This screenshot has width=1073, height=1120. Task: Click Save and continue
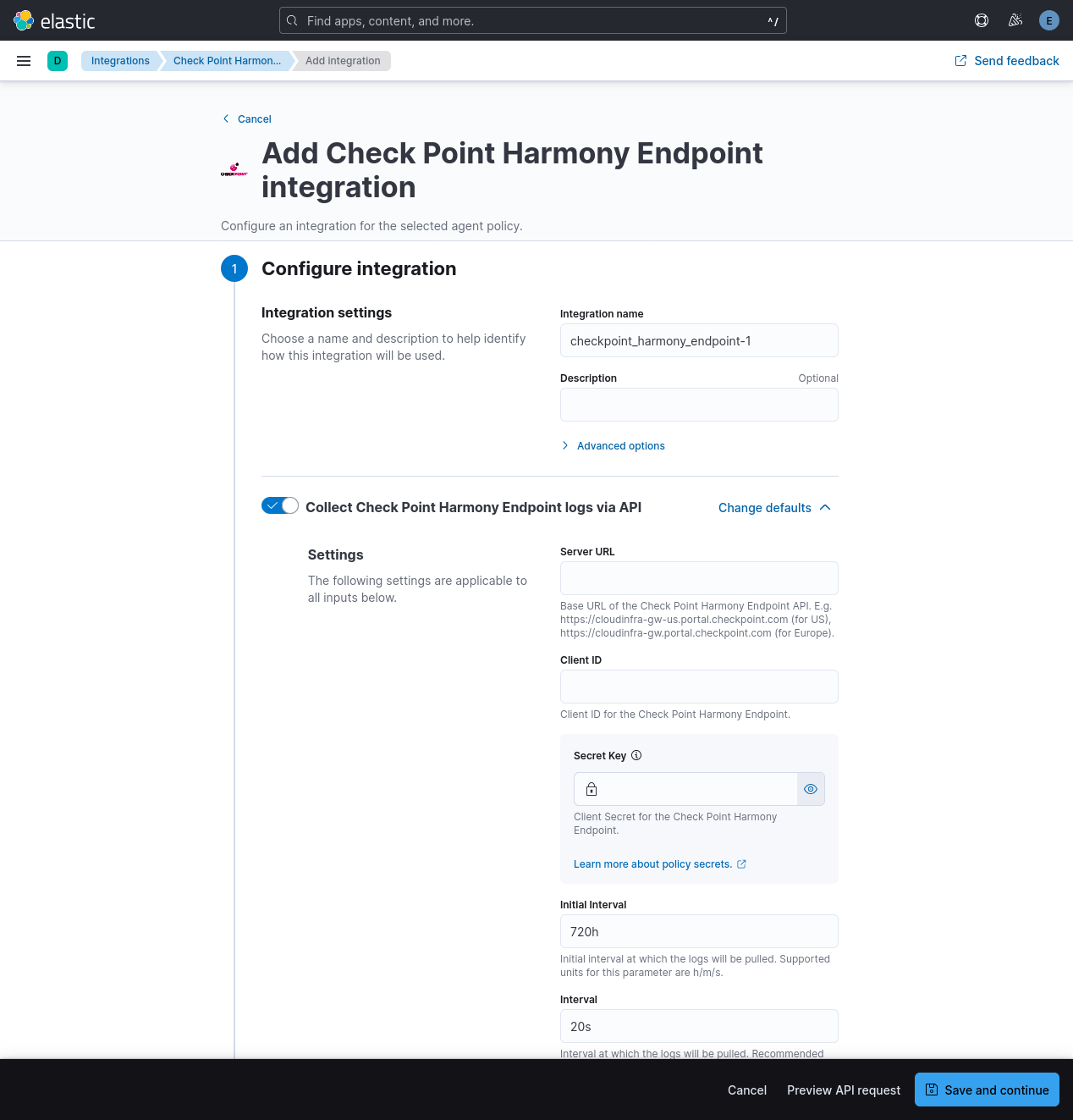987,1090
